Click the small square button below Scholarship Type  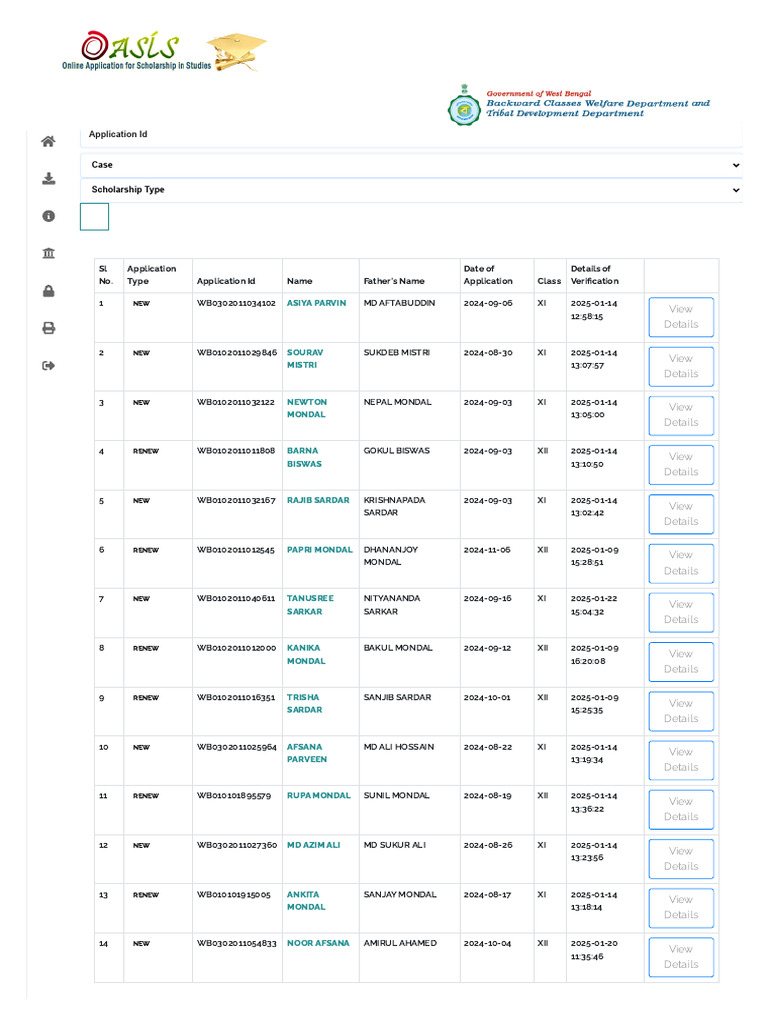[x=94, y=217]
